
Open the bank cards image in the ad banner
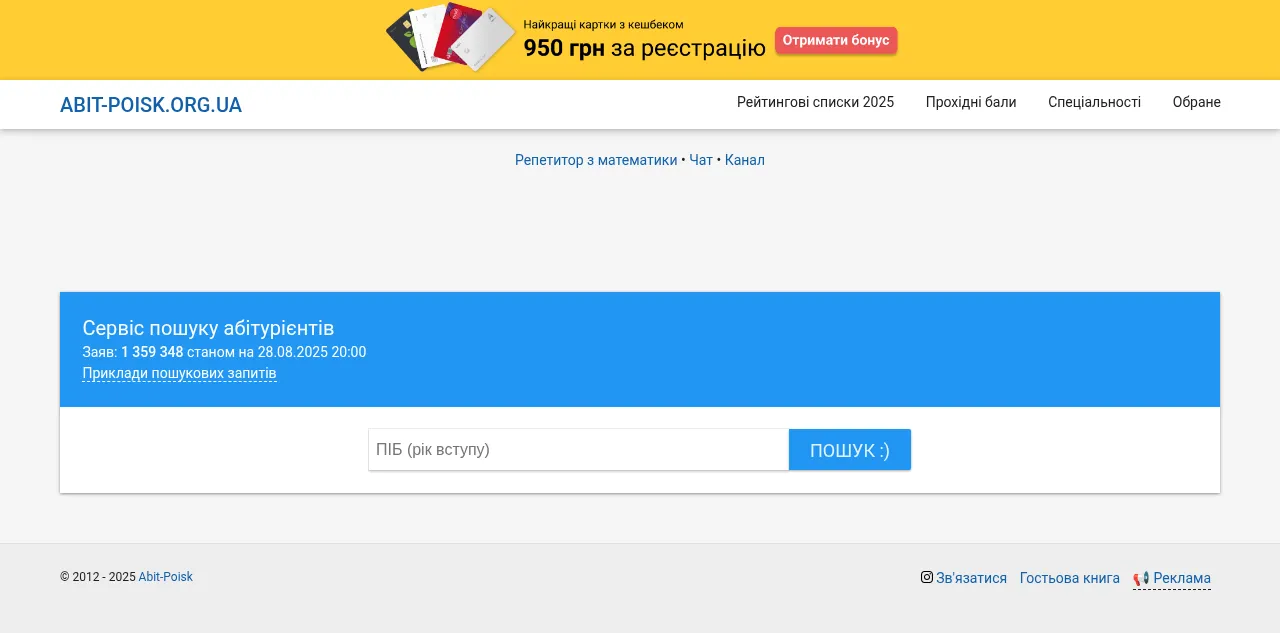tap(451, 38)
